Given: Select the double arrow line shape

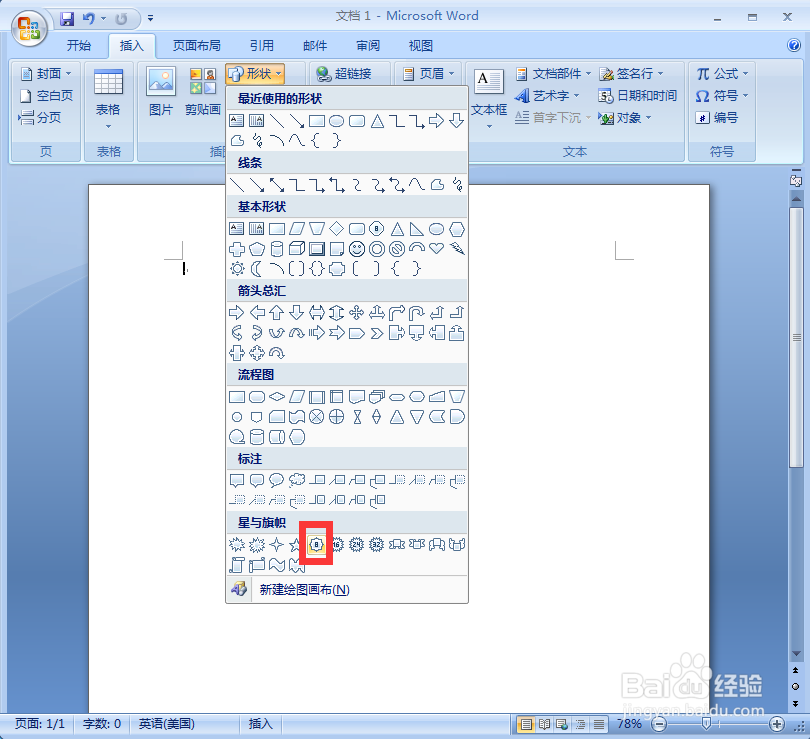Looking at the screenshot, I should [x=277, y=185].
